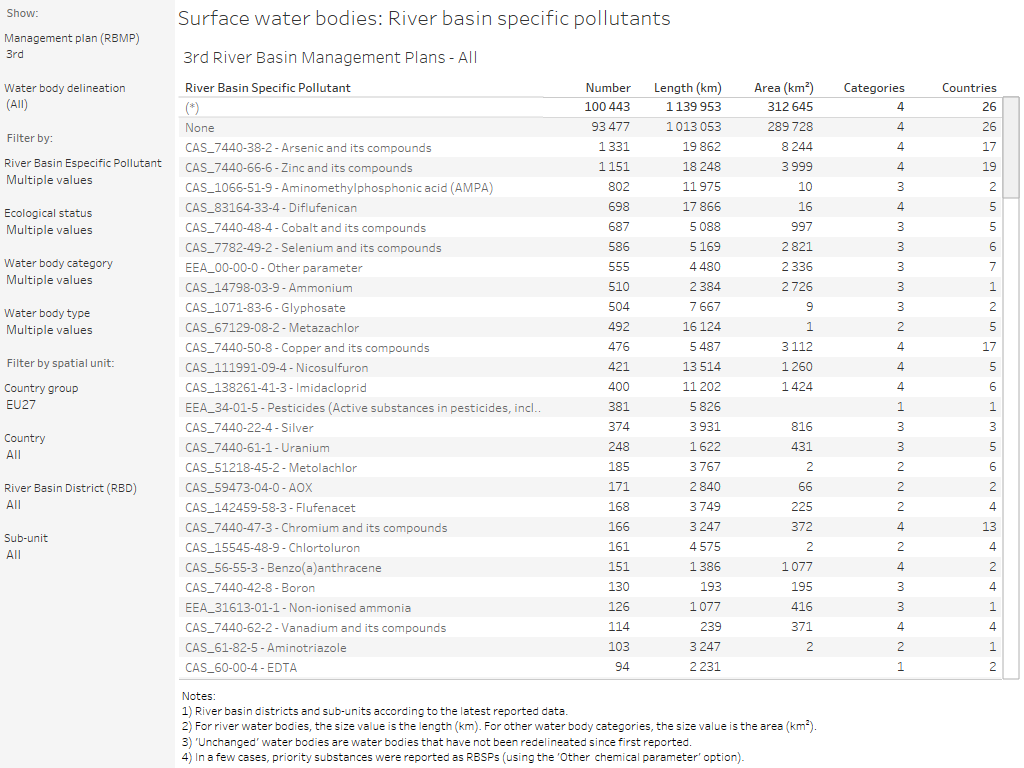Click Imidacloprid Number value 400
Screen dimensions: 1024x768
(x=619, y=387)
